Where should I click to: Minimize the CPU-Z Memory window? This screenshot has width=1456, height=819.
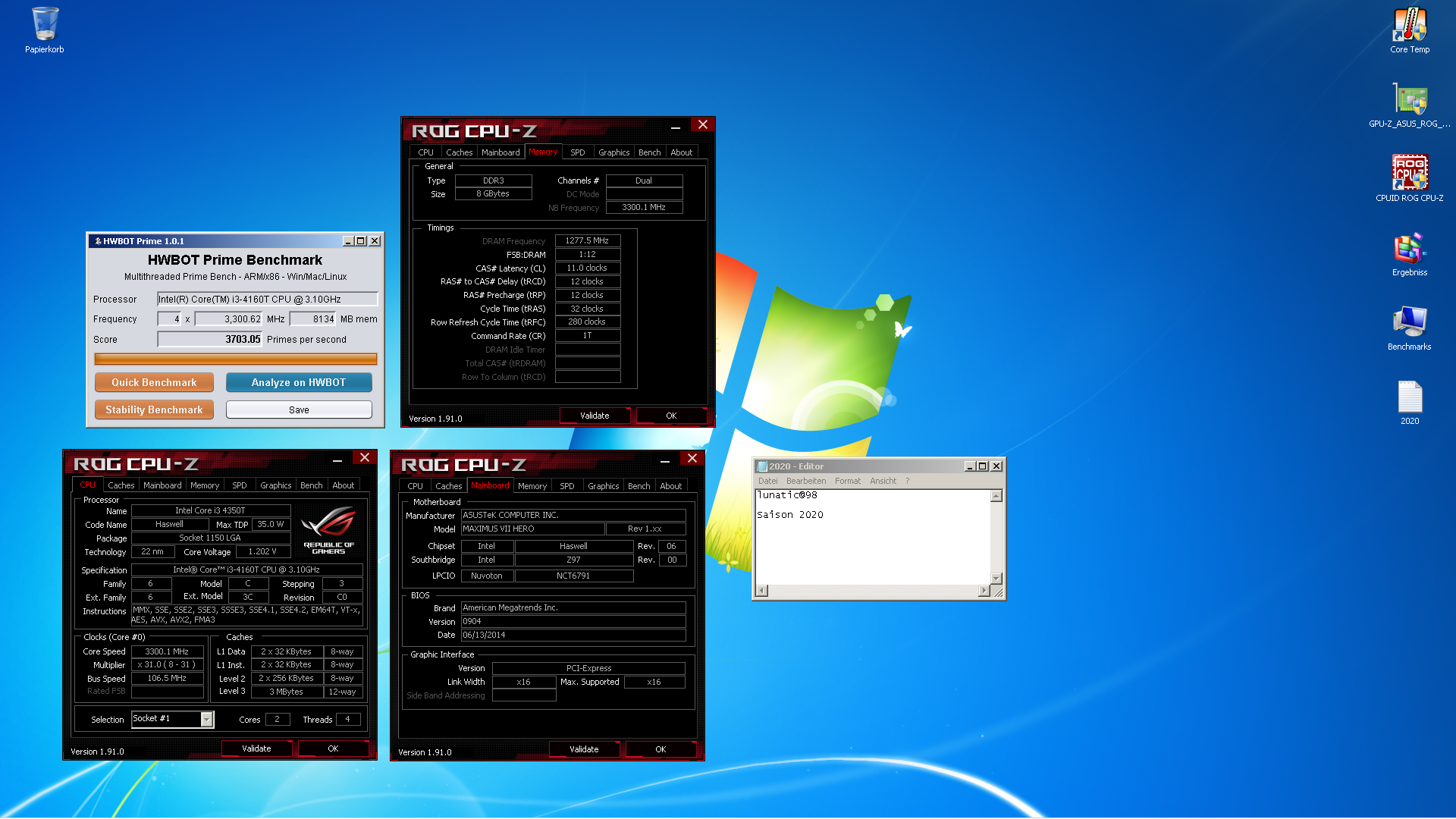pyautogui.click(x=675, y=127)
